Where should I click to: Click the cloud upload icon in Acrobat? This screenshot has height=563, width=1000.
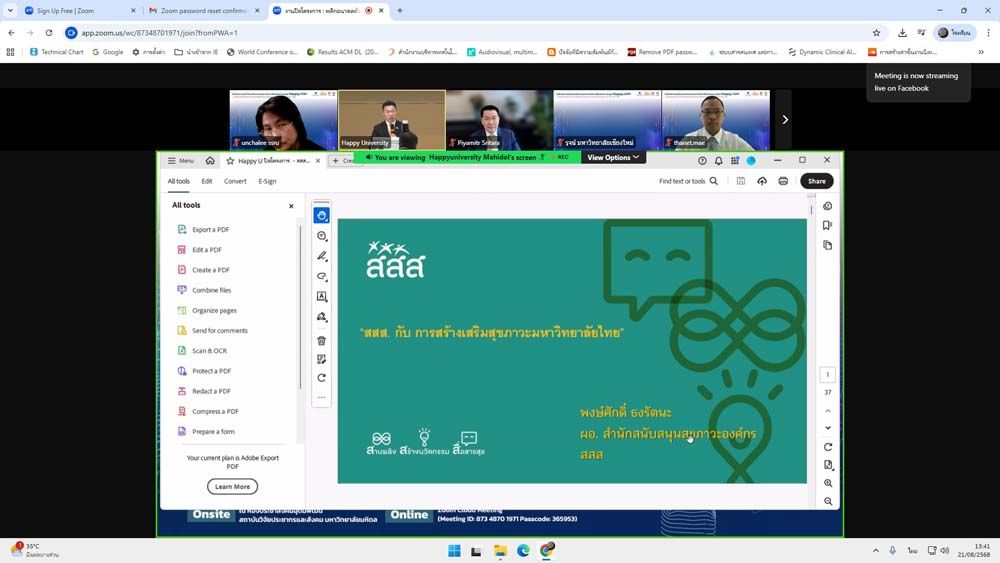pos(762,181)
